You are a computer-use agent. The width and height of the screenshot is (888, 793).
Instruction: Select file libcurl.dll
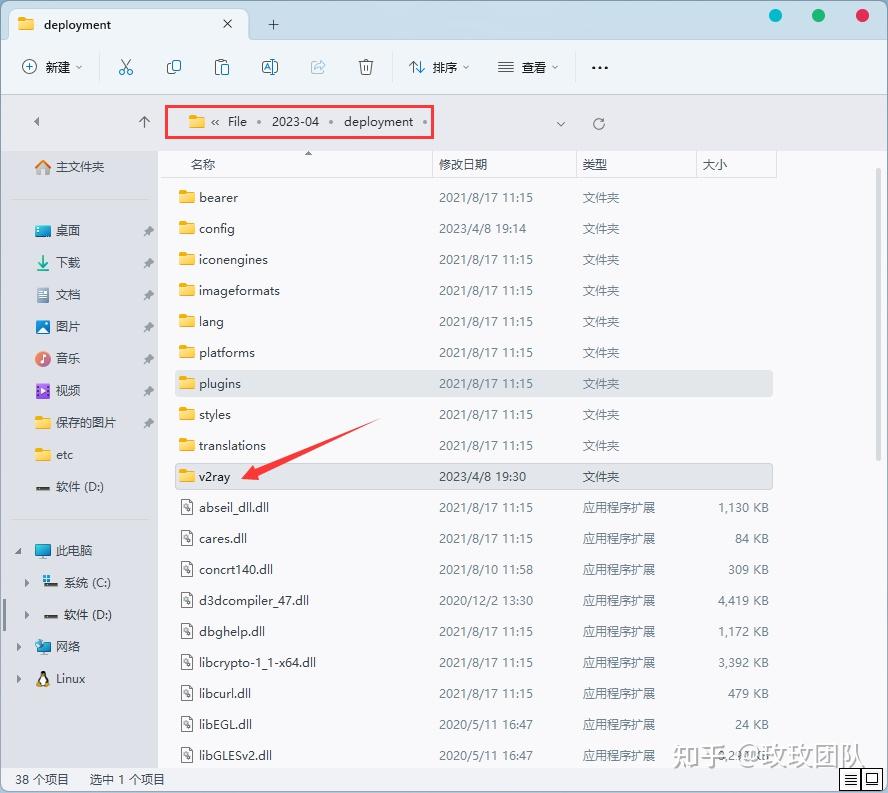pos(473,693)
